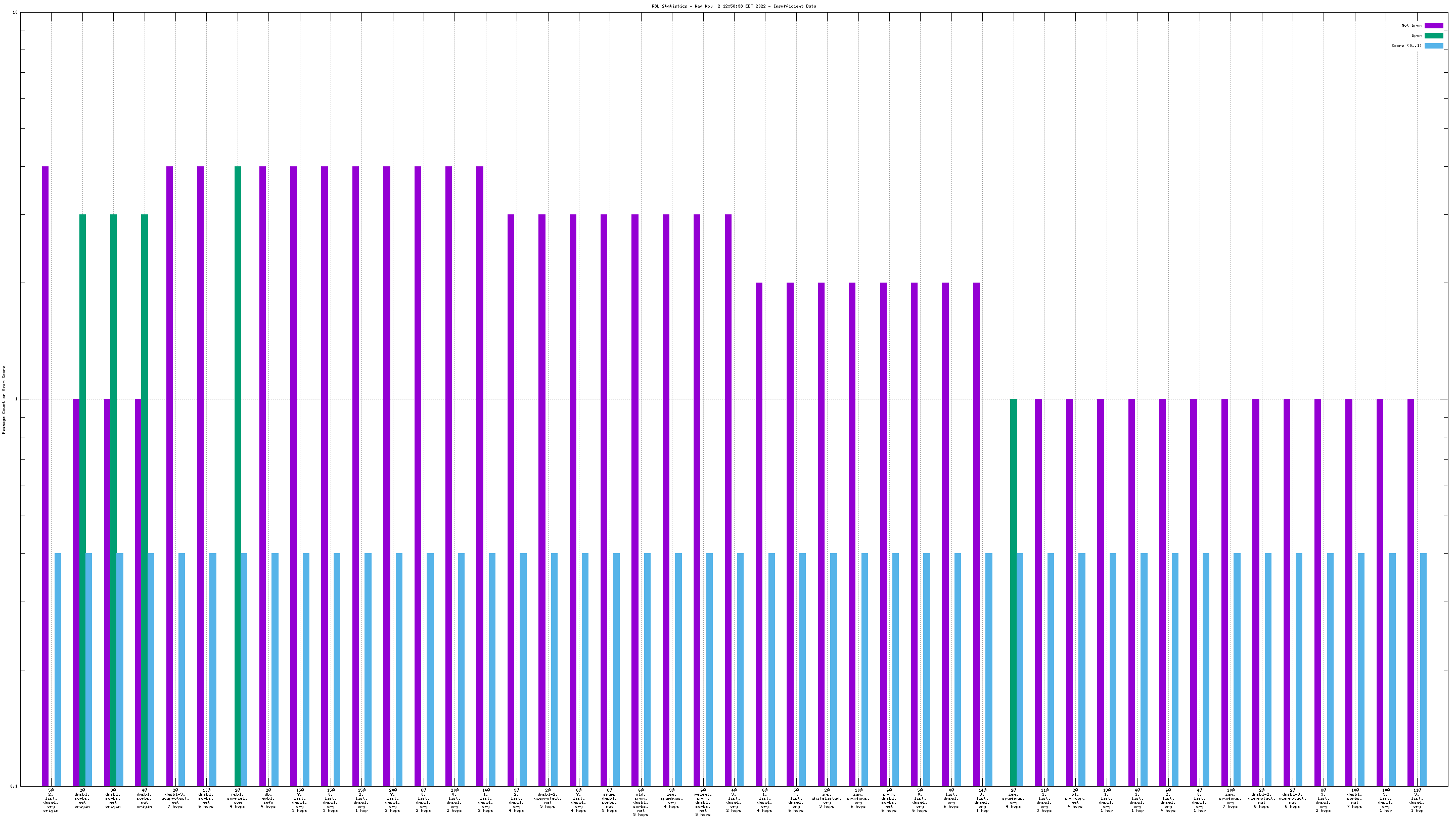Click the 'Score (0..1)' legend label text

pos(1406,46)
